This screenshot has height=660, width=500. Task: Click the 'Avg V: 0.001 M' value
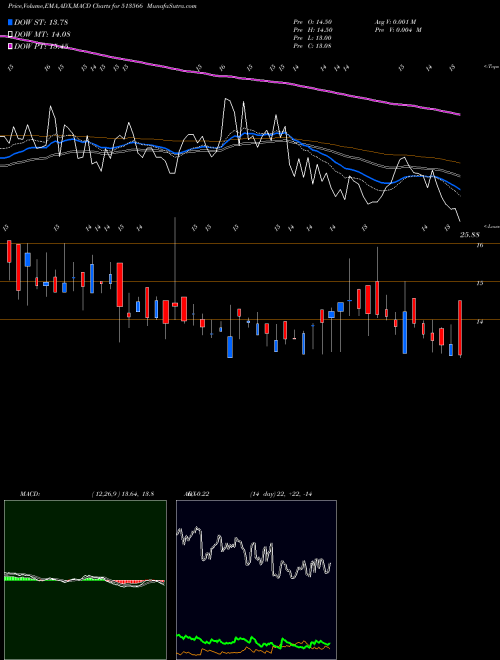tap(395, 22)
